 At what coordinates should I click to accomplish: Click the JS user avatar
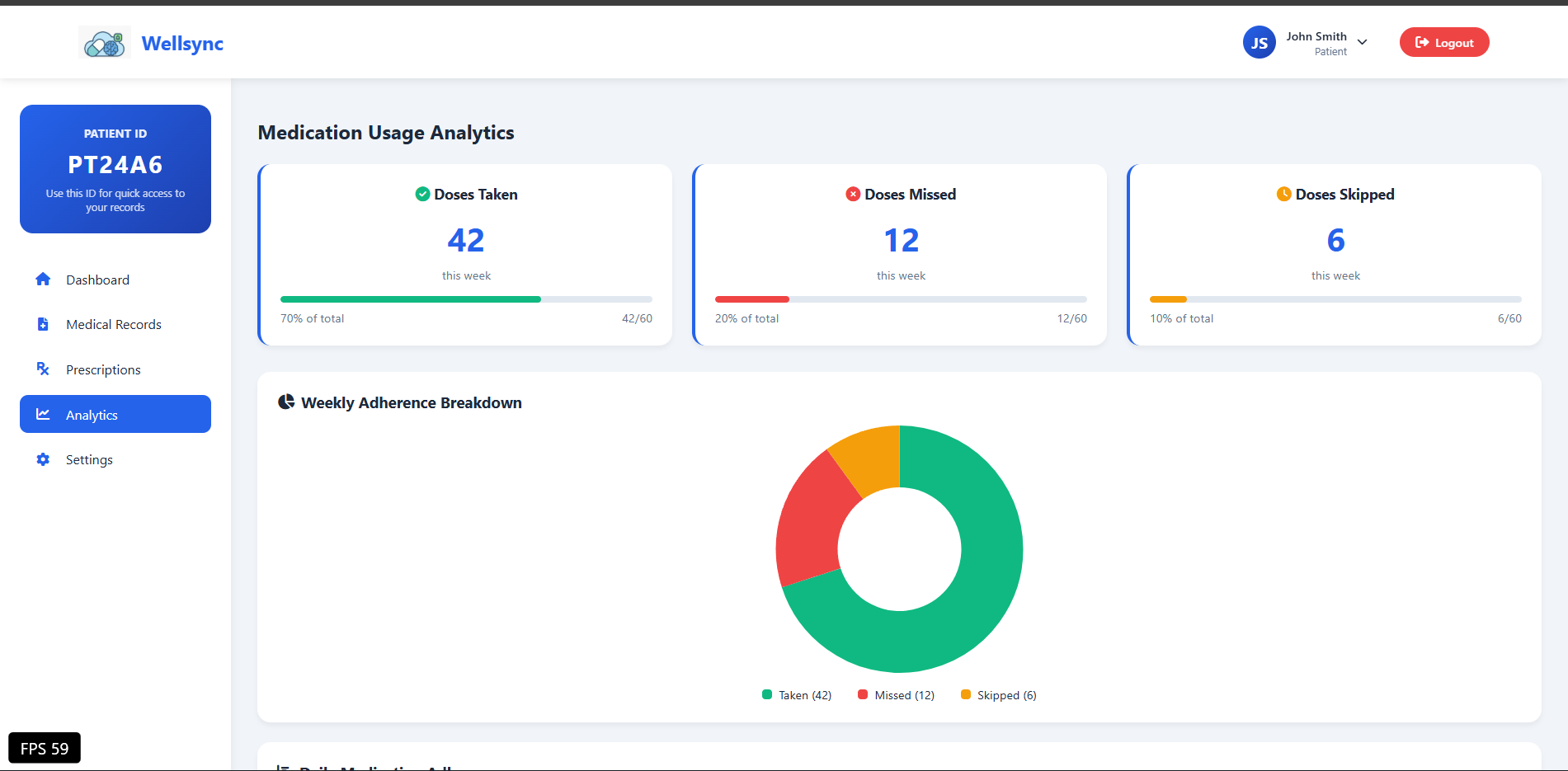click(x=1259, y=43)
